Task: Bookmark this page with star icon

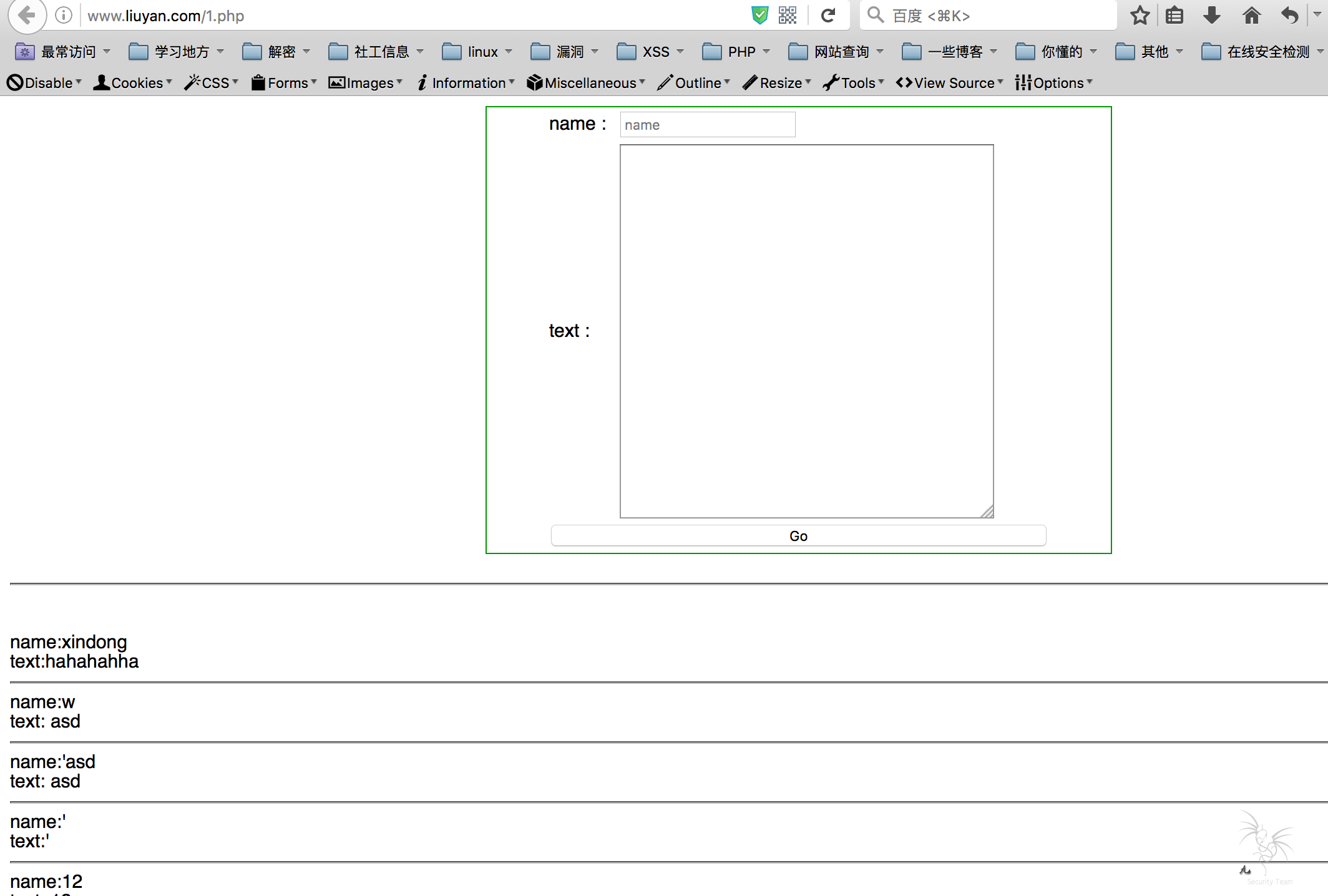Action: click(x=1140, y=15)
